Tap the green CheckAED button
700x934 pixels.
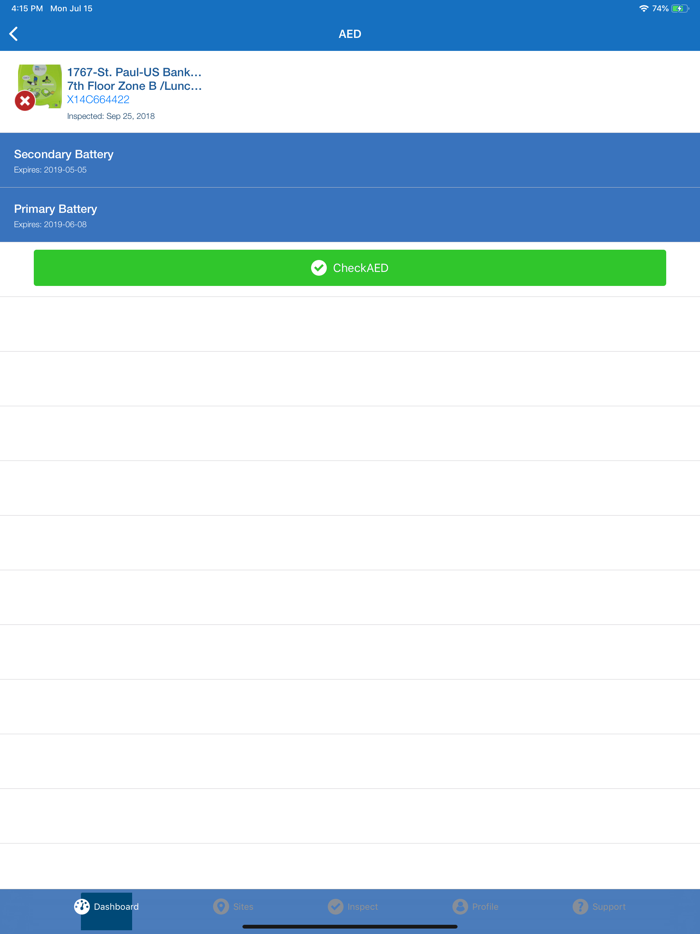coord(350,268)
